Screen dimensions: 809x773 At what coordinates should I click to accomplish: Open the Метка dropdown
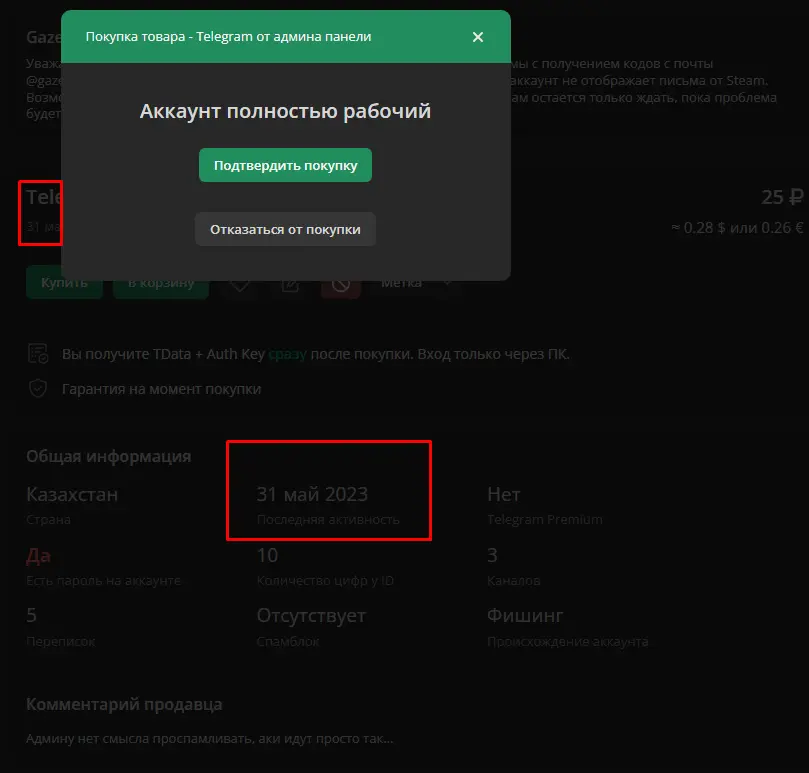click(417, 282)
